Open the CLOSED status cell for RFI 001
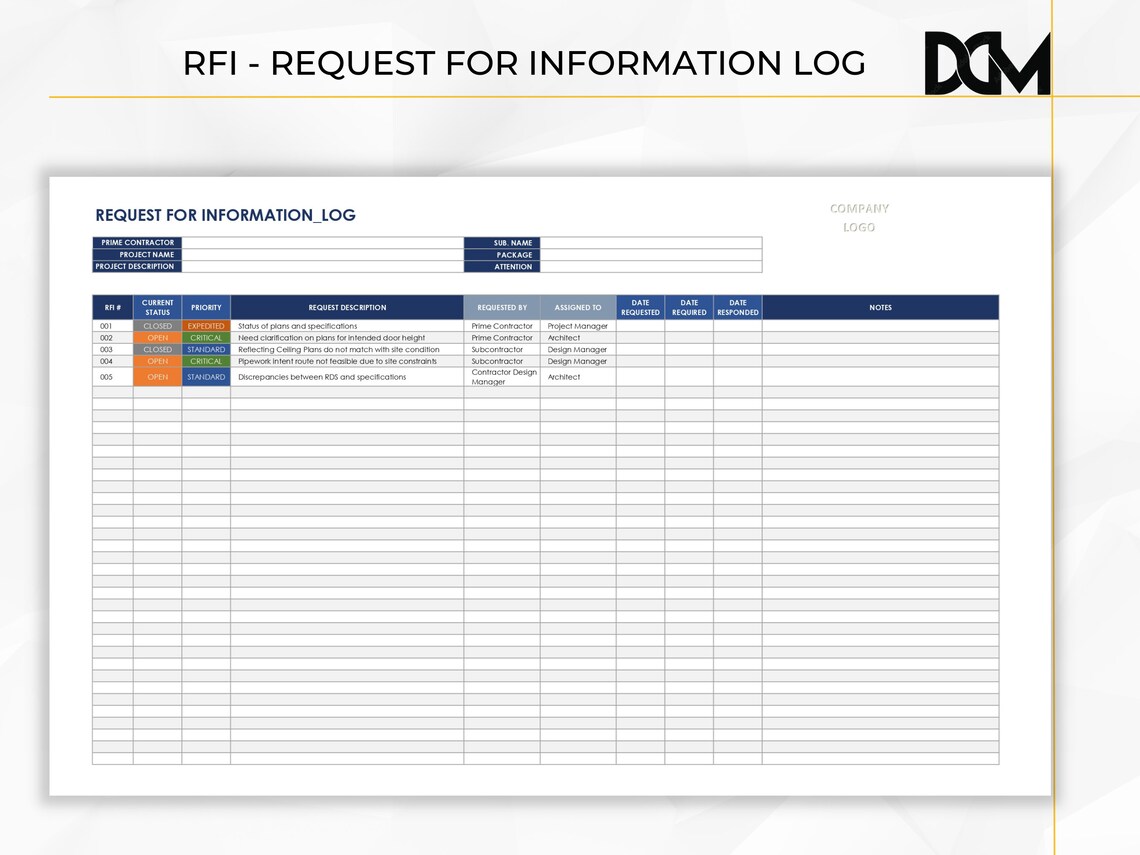The height and width of the screenshot is (855, 1140). click(157, 325)
